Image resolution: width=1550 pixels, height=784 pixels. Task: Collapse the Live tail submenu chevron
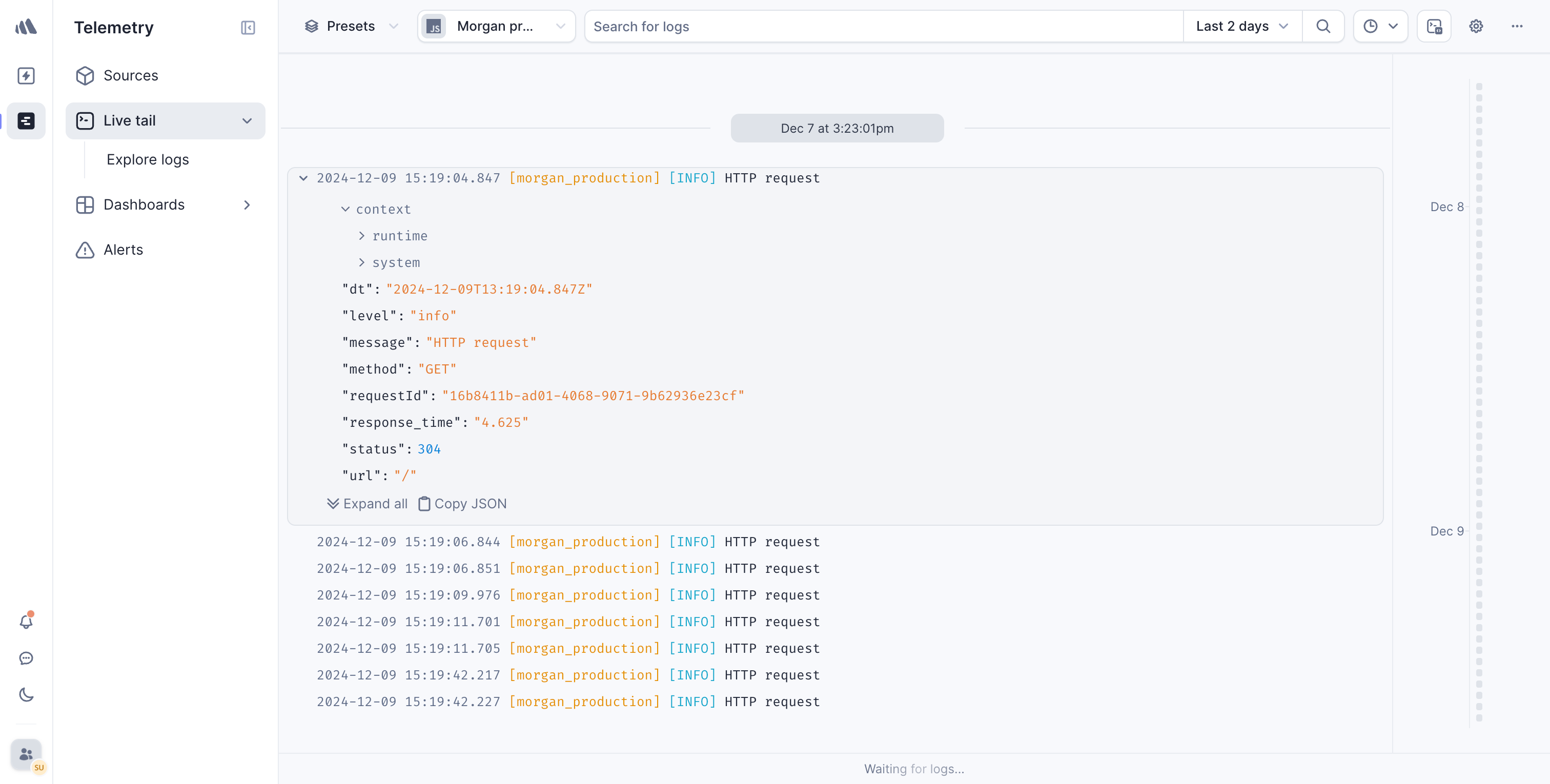pos(247,121)
